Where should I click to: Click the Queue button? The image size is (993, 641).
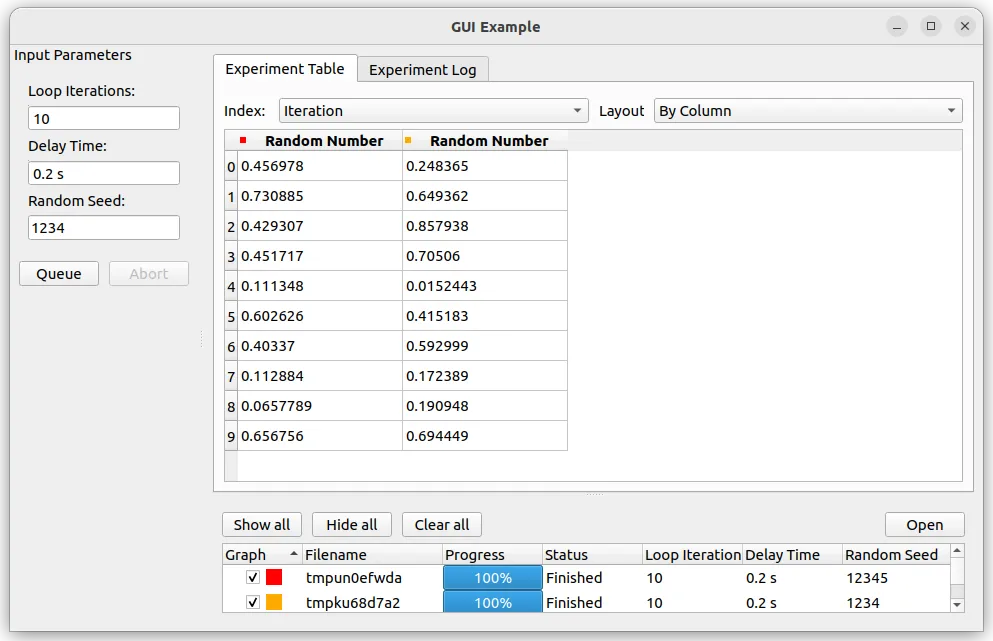coord(58,273)
